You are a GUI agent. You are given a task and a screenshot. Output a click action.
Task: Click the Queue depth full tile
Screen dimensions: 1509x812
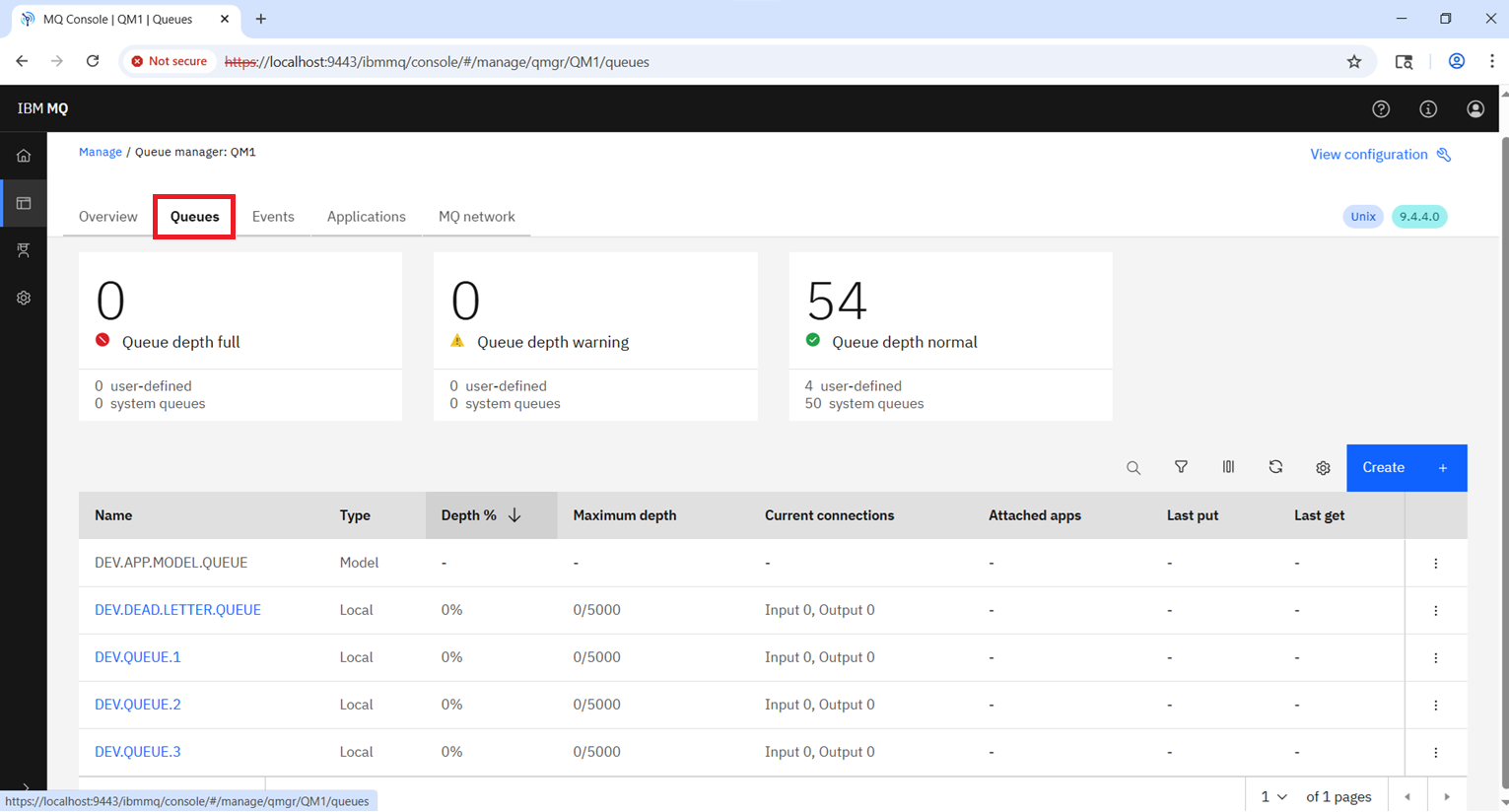click(240, 336)
